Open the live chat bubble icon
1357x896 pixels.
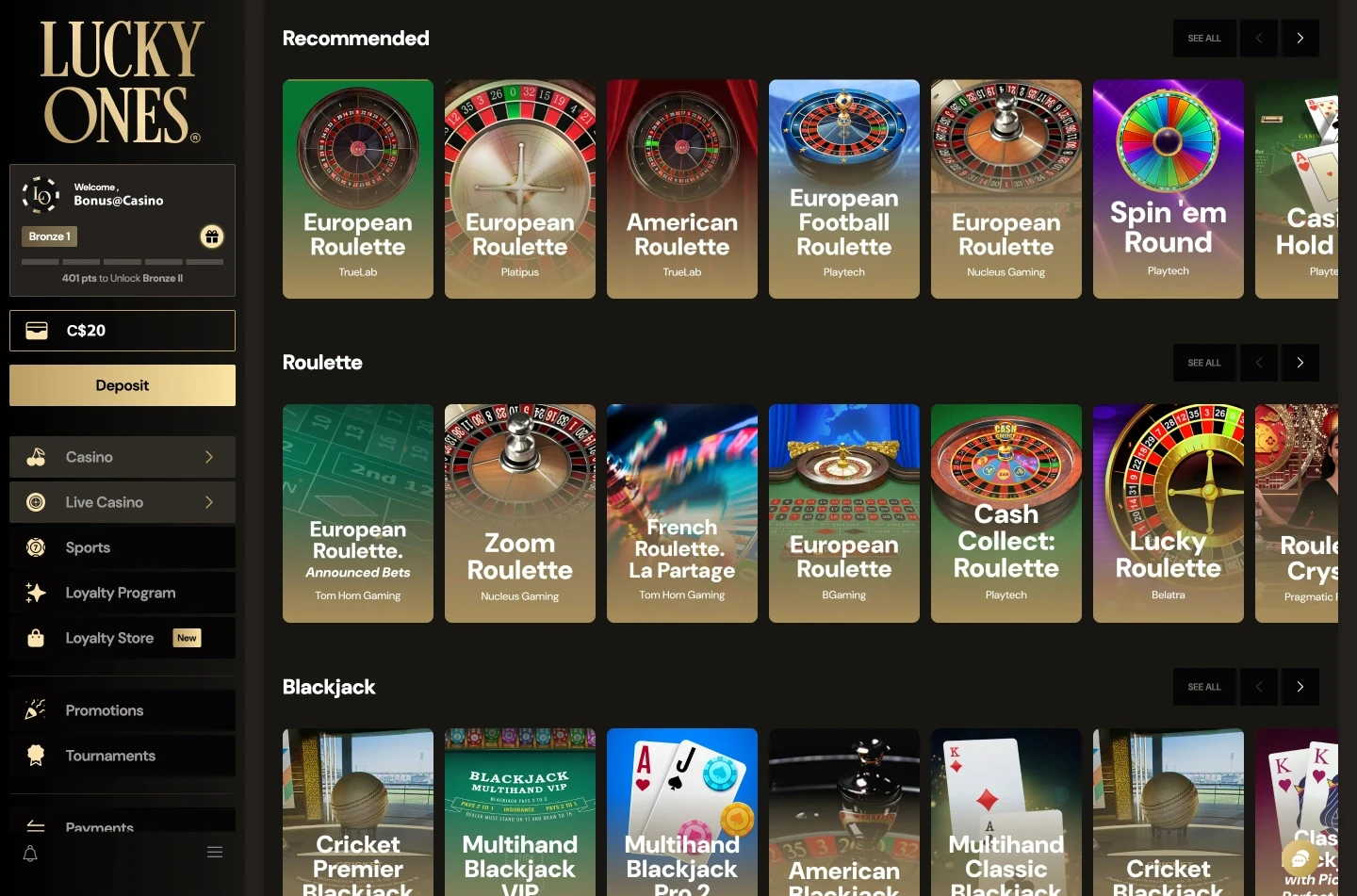pos(1300,858)
